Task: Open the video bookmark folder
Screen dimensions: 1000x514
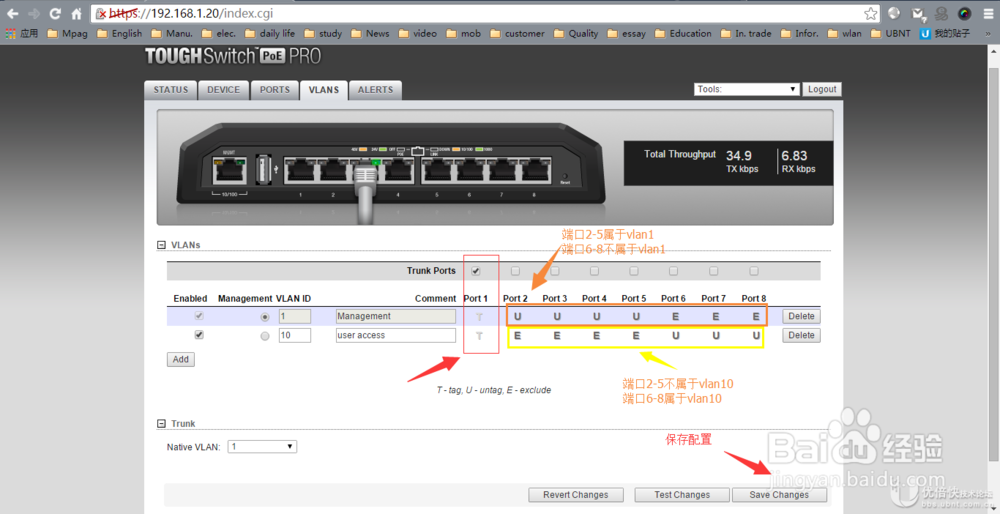Action: 418,33
